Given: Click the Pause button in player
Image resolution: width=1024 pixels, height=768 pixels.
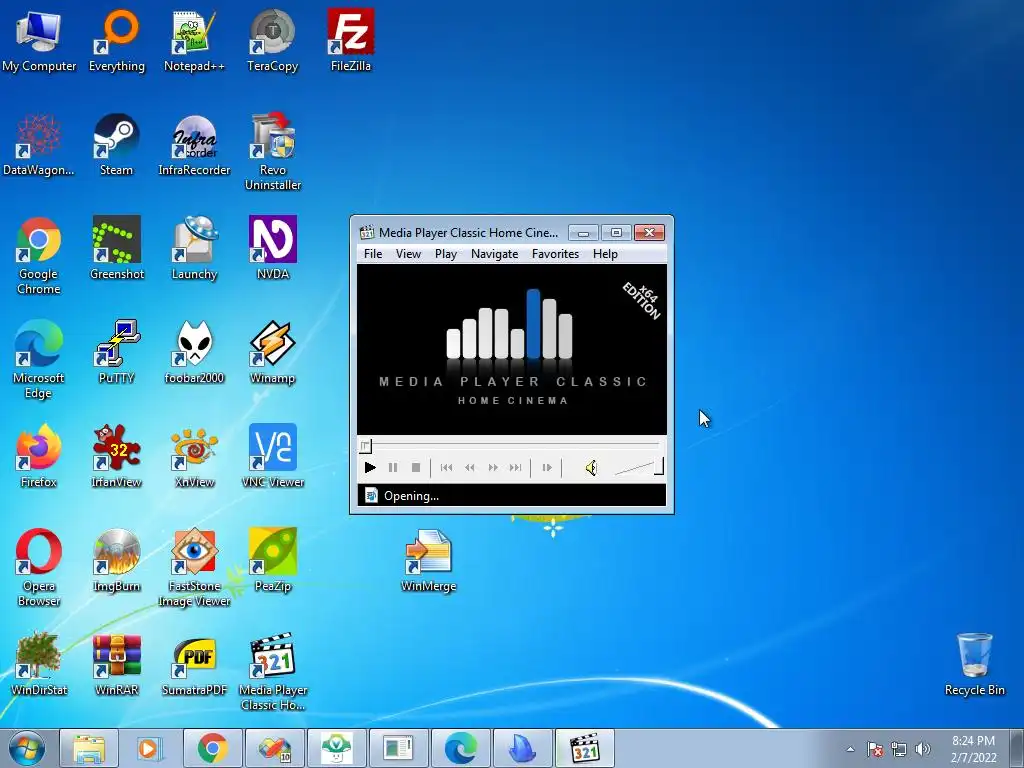Looking at the screenshot, I should pos(392,468).
